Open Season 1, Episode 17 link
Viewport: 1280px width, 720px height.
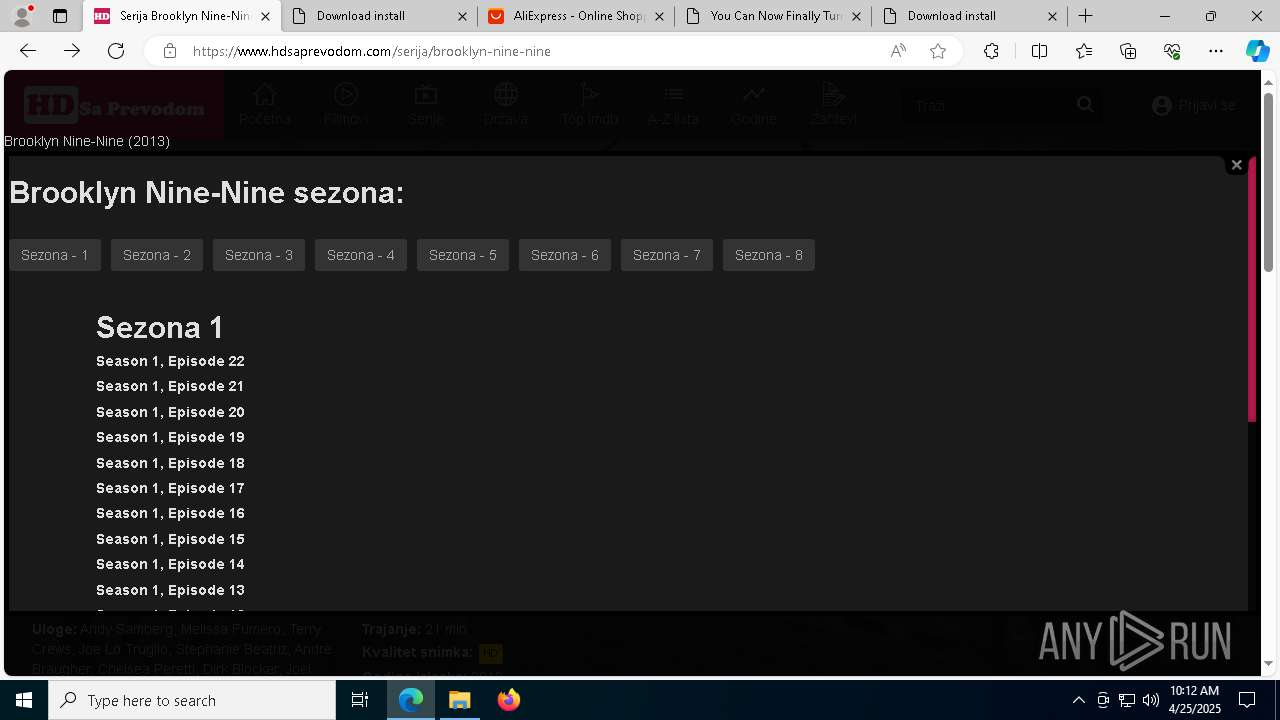point(170,488)
